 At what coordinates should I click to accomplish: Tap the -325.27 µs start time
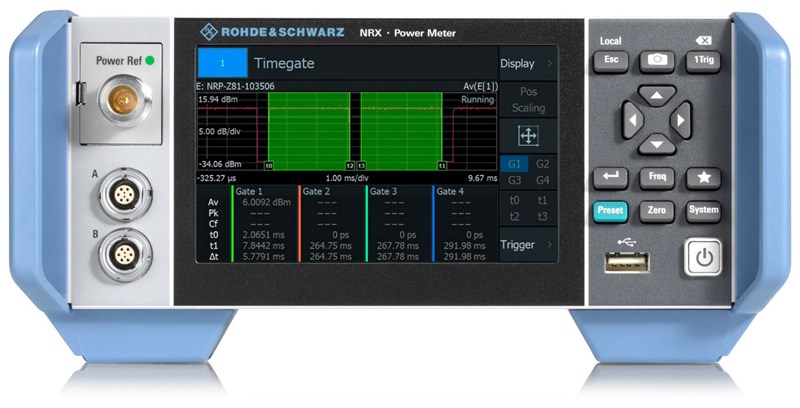(x=218, y=178)
